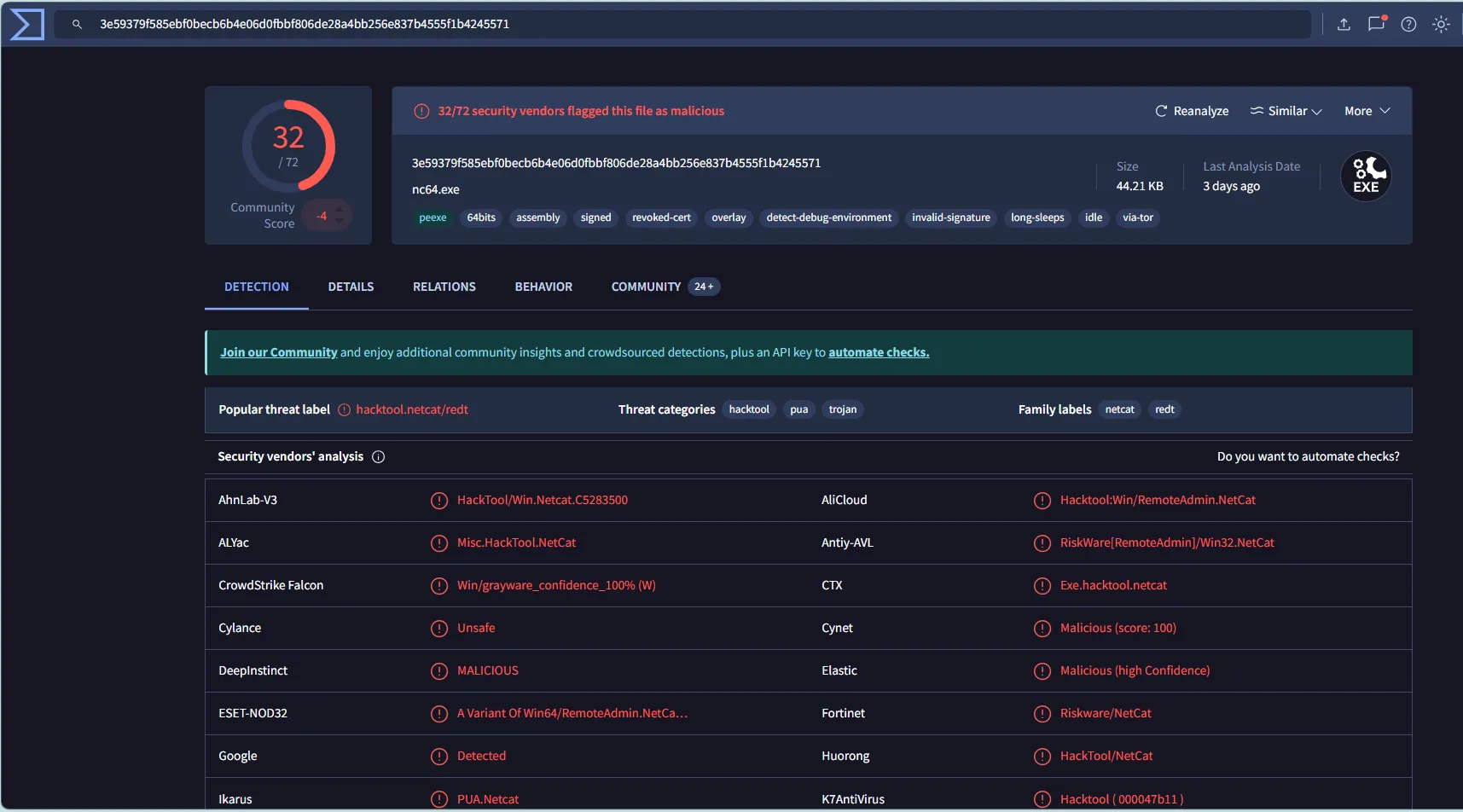Vote up on the Community Score
This screenshot has width=1463, height=812.
pyautogui.click(x=340, y=208)
